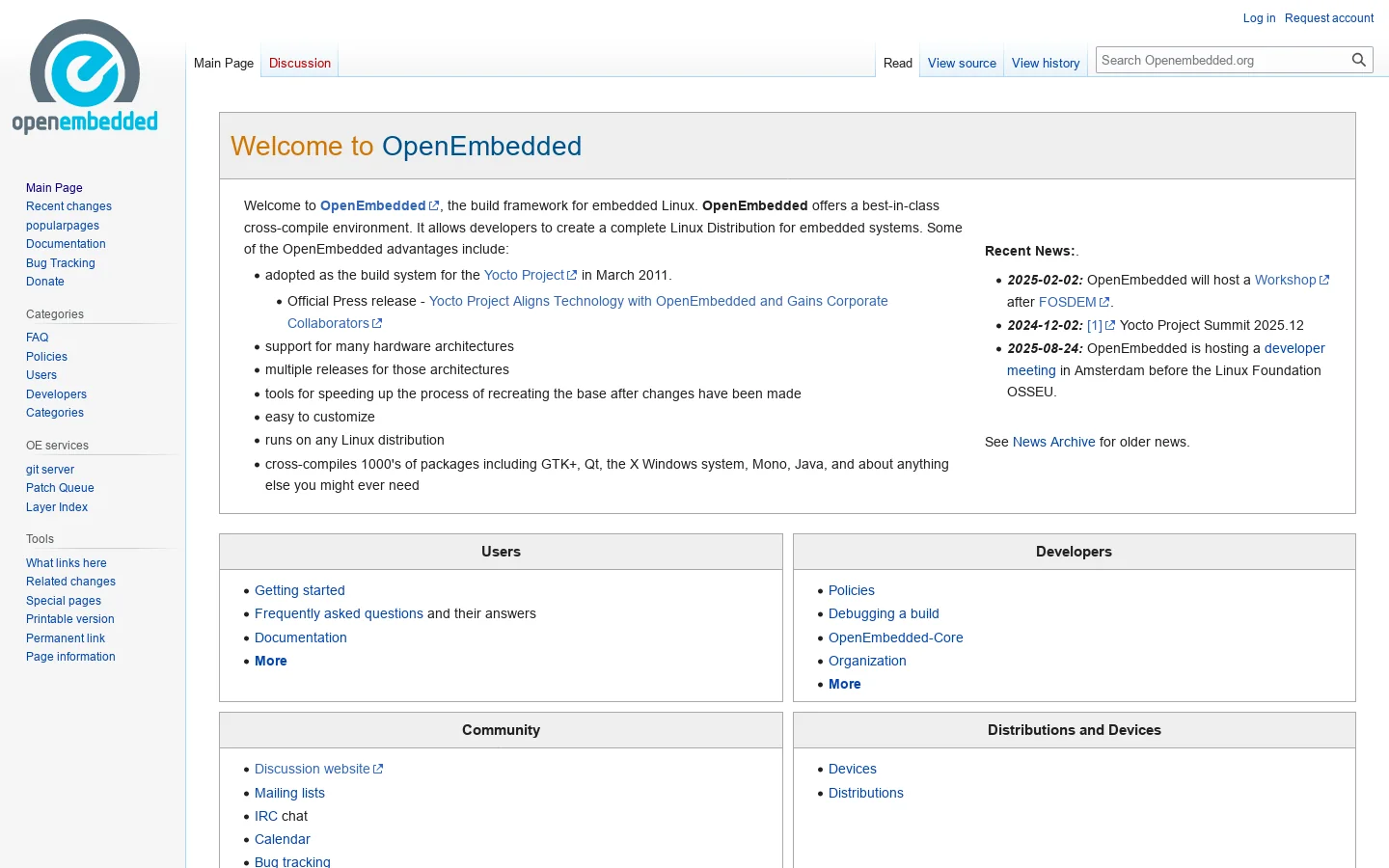Open the git server link
This screenshot has width=1389, height=868.
pos(50,470)
